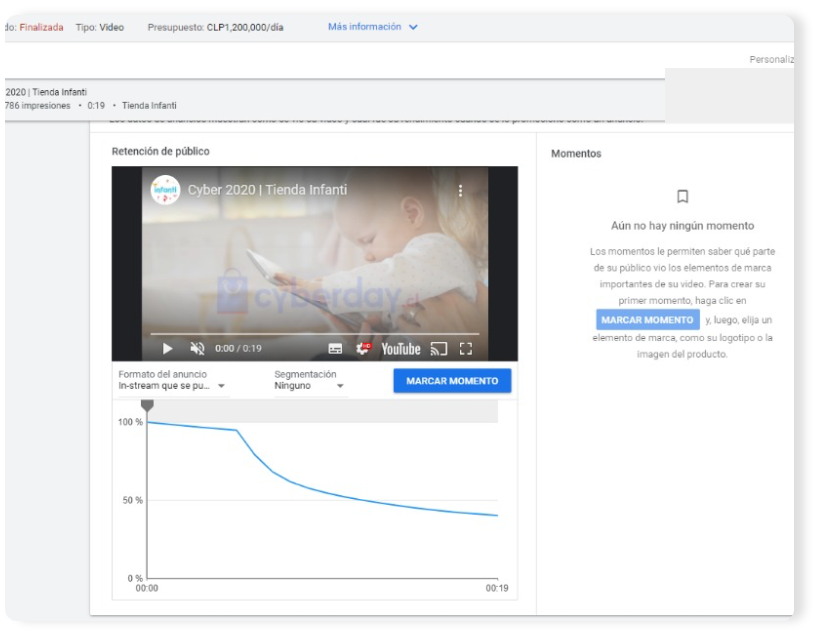Click the 00:00 chart start label

147,588
